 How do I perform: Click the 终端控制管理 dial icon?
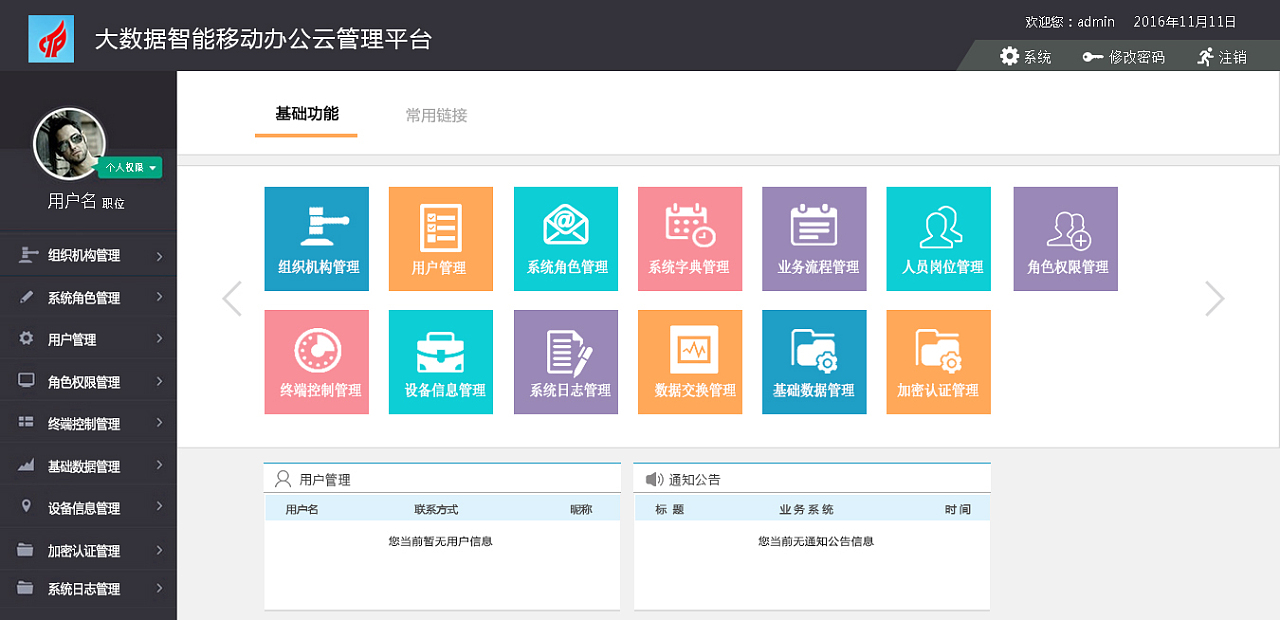click(316, 361)
